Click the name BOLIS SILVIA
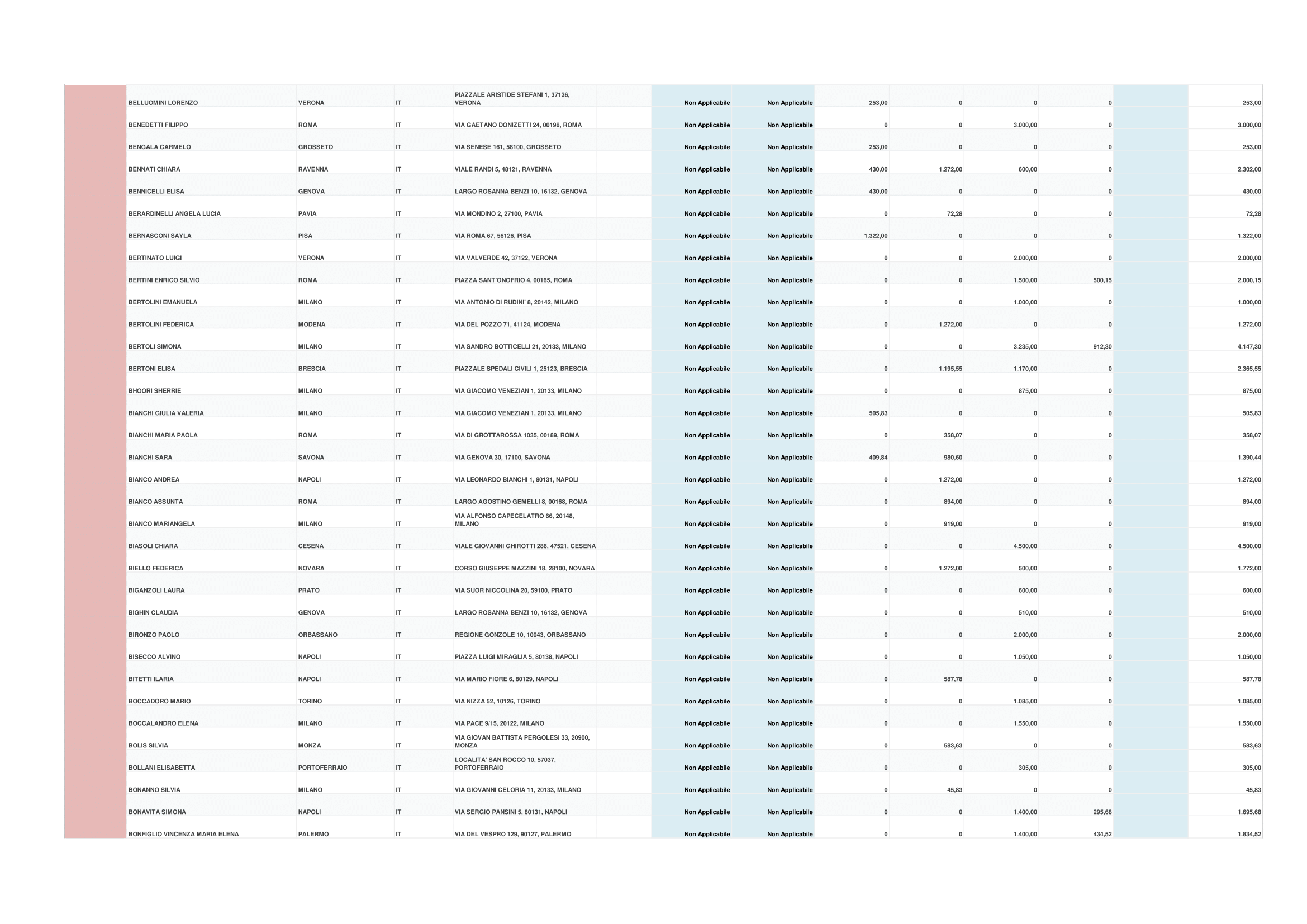Image resolution: width=1307 pixels, height=924 pixels. click(x=148, y=746)
